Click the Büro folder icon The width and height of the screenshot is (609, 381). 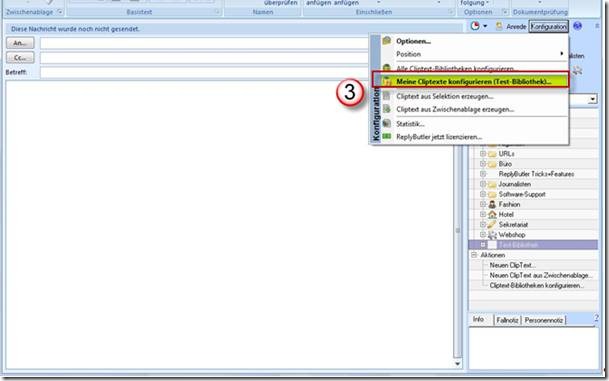[492, 164]
